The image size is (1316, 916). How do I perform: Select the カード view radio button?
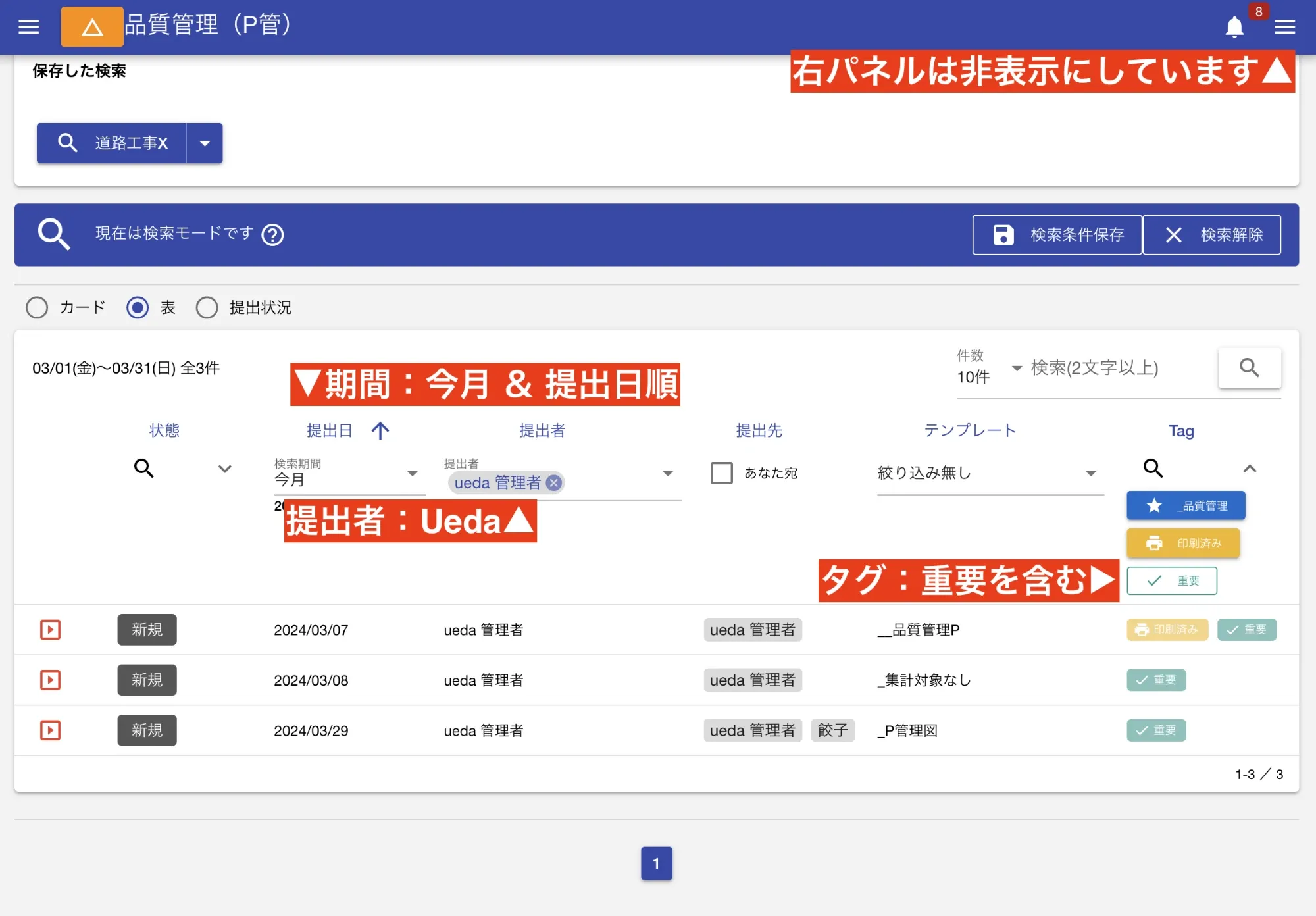click(37, 307)
